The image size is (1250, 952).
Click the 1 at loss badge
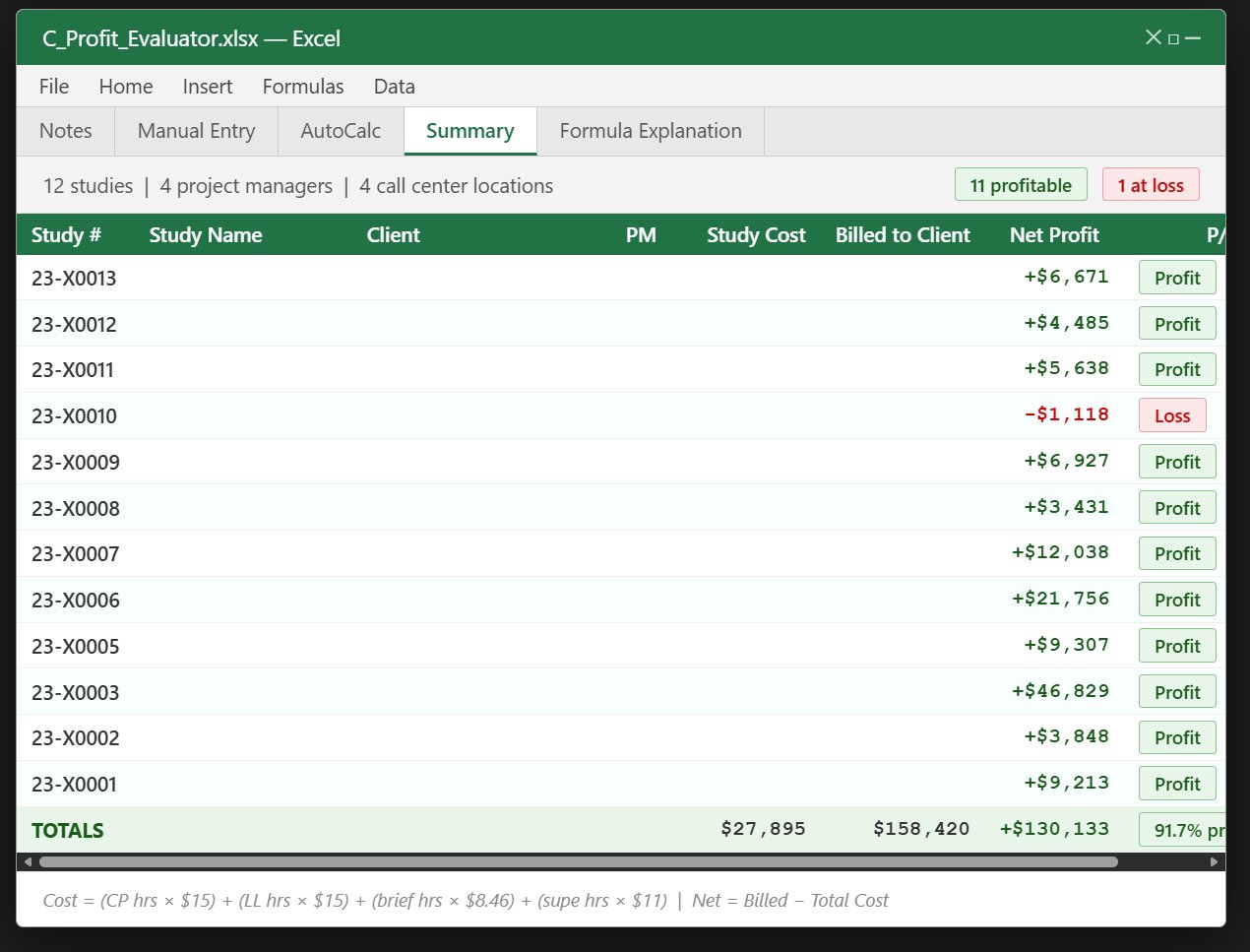(x=1151, y=185)
